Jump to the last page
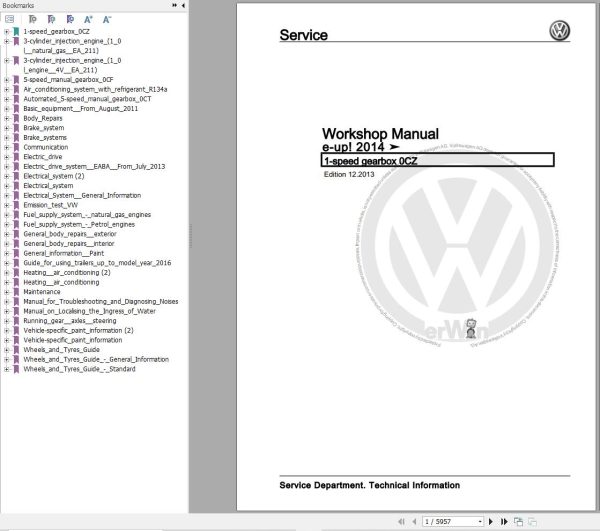 tap(504, 521)
